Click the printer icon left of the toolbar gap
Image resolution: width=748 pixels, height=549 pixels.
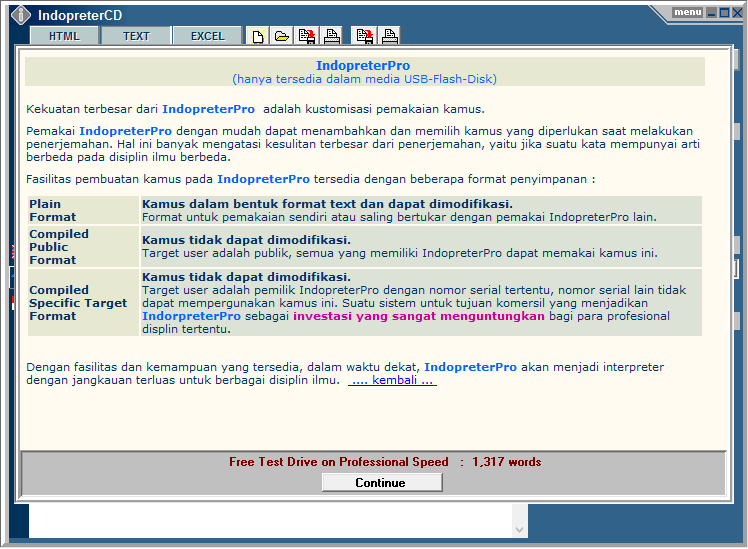pyautogui.click(x=332, y=36)
